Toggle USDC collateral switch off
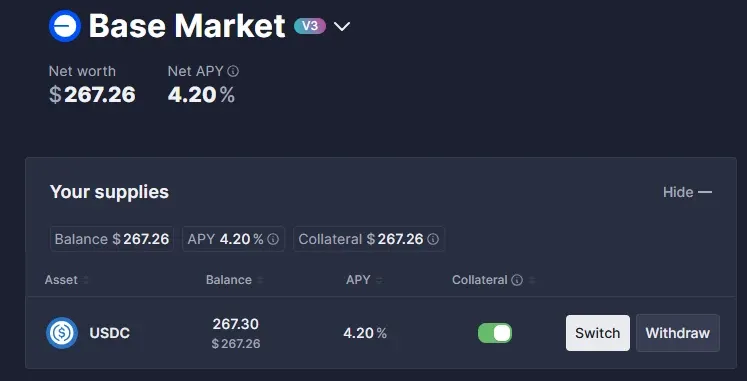This screenshot has height=381, width=747. [x=495, y=333]
